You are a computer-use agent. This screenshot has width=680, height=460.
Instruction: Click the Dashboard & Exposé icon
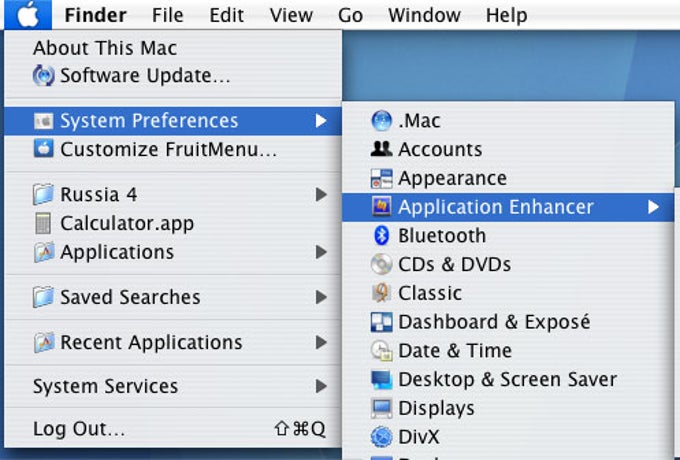click(382, 322)
